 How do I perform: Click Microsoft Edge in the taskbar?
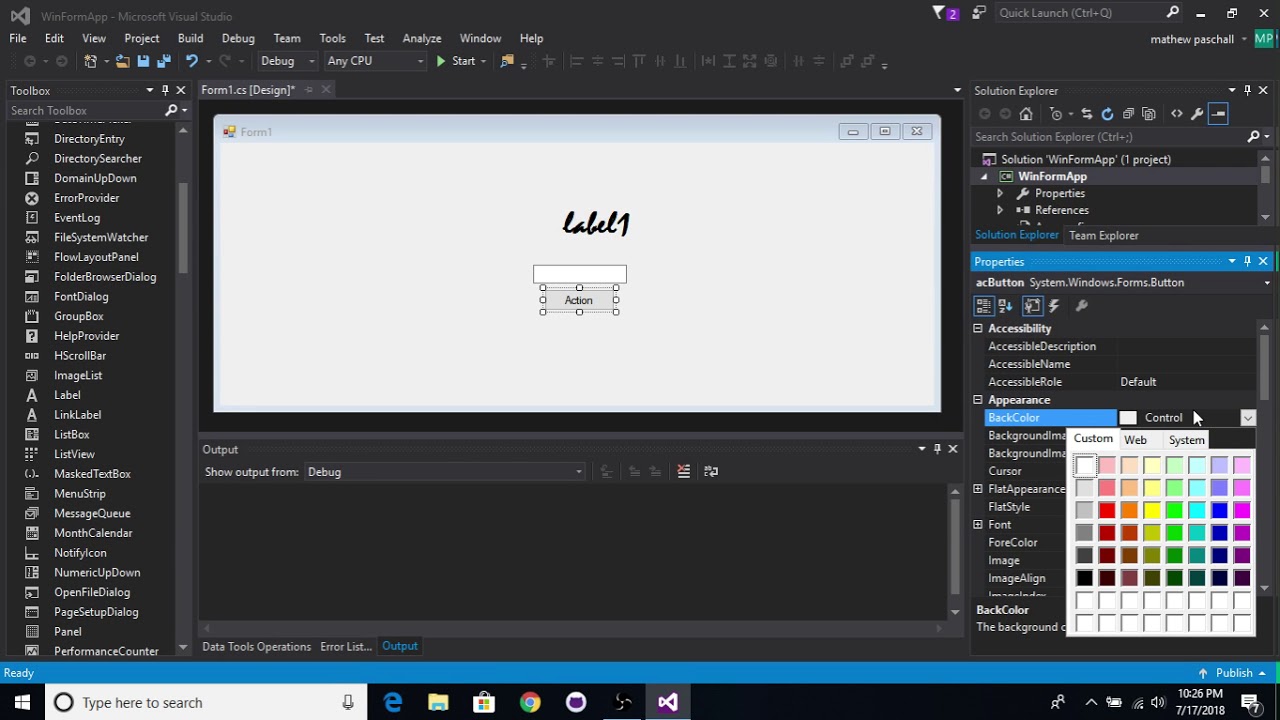tap(392, 702)
